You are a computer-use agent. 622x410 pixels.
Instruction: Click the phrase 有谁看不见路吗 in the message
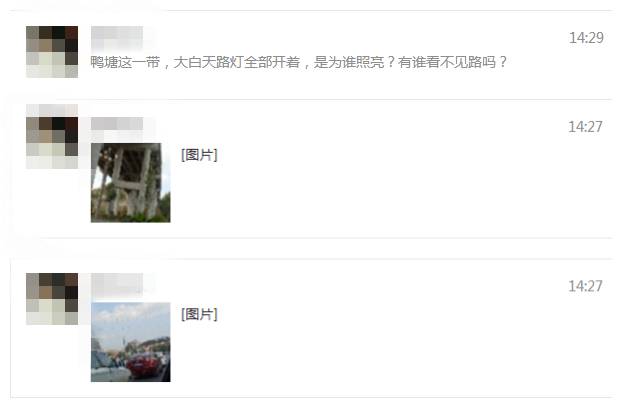click(447, 62)
